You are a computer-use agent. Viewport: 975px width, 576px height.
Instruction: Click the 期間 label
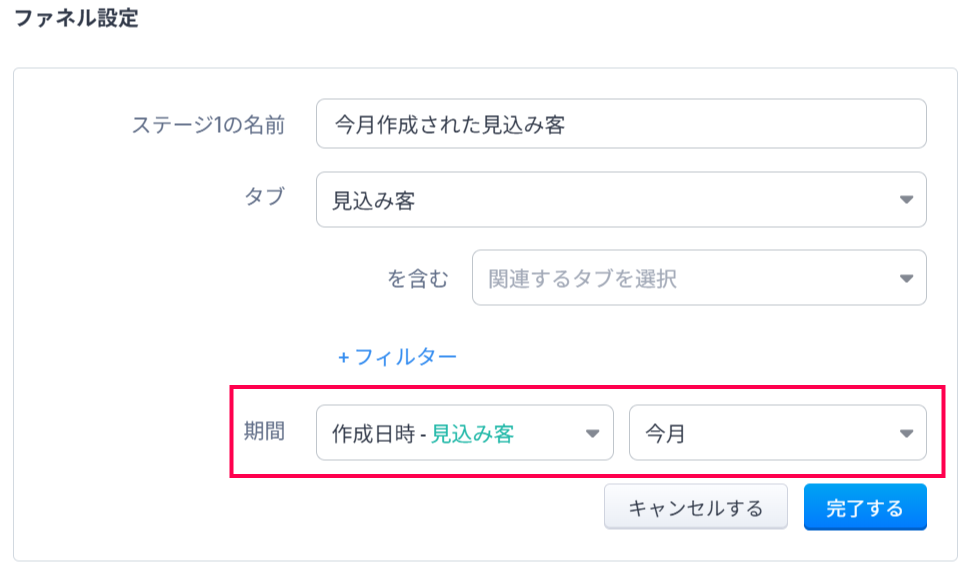tap(264, 431)
